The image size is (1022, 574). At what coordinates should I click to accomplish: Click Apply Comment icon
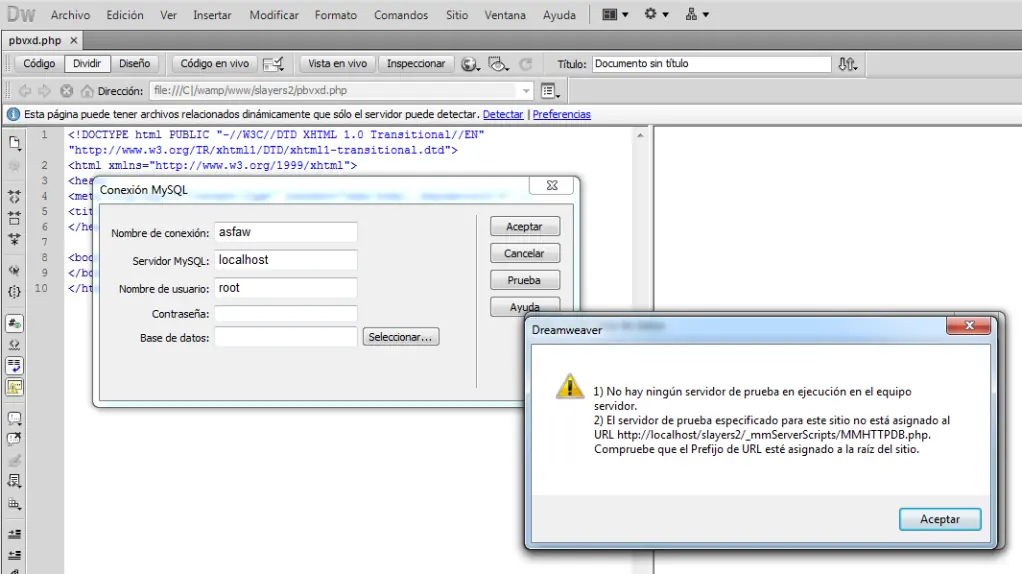click(14, 418)
